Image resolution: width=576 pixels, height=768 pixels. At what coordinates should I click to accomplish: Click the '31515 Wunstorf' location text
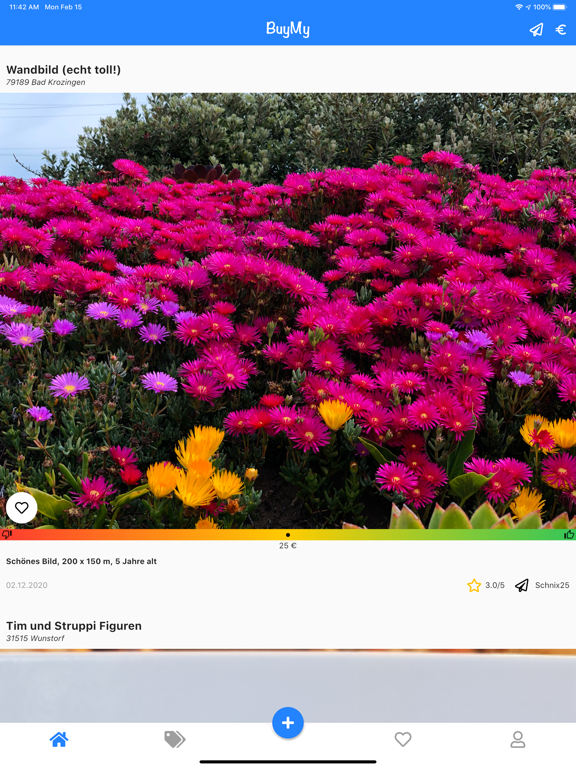click(x=35, y=638)
